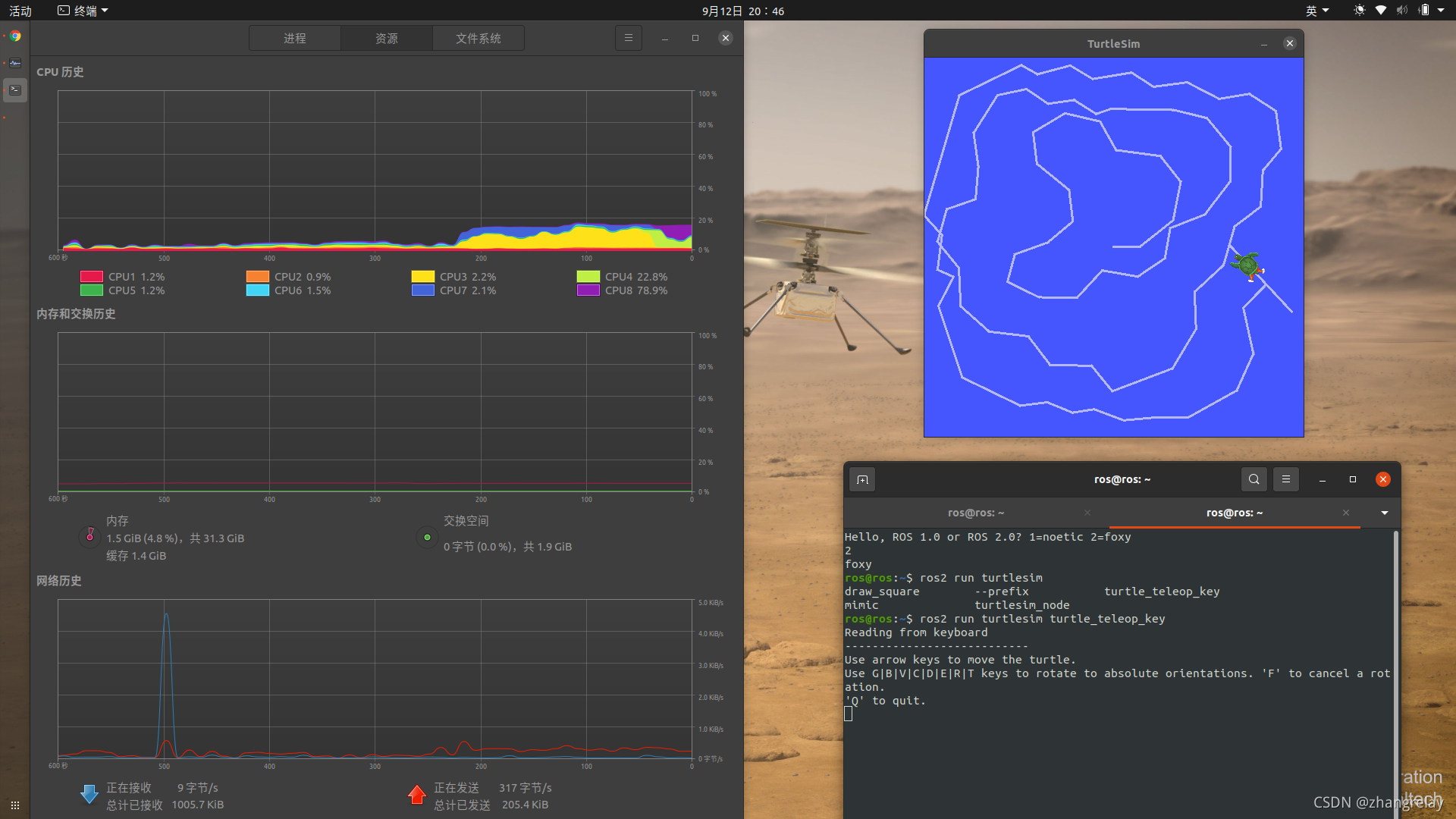Select the first ros@ros terminal tab
The width and height of the screenshot is (1456, 819).
[x=975, y=513]
